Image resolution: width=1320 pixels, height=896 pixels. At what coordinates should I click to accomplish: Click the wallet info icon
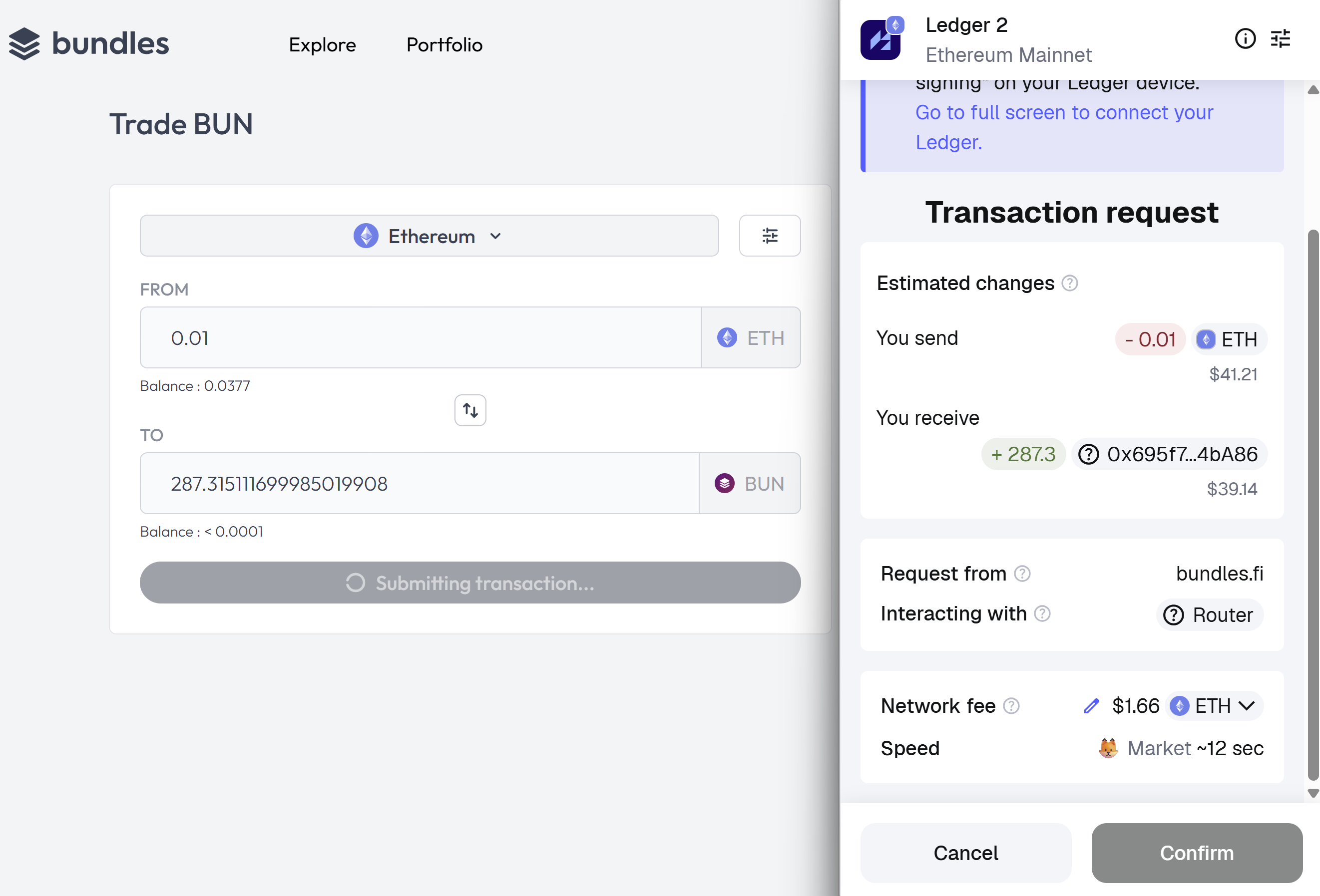[1245, 38]
